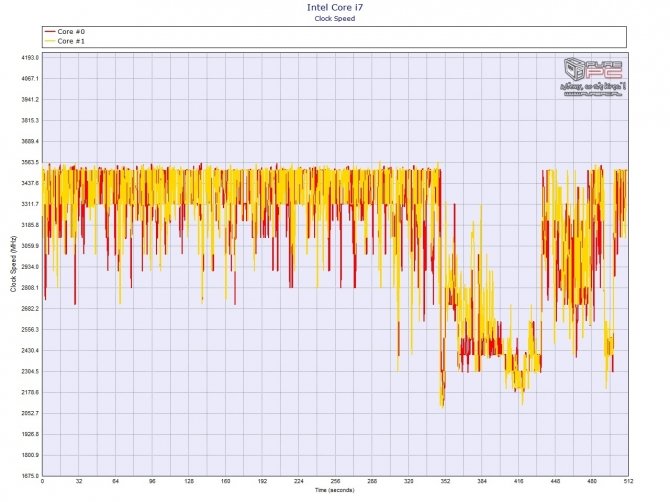Screen dimensions: 670x502
Task: Click the red Core #0 legend line
Action: point(50,32)
